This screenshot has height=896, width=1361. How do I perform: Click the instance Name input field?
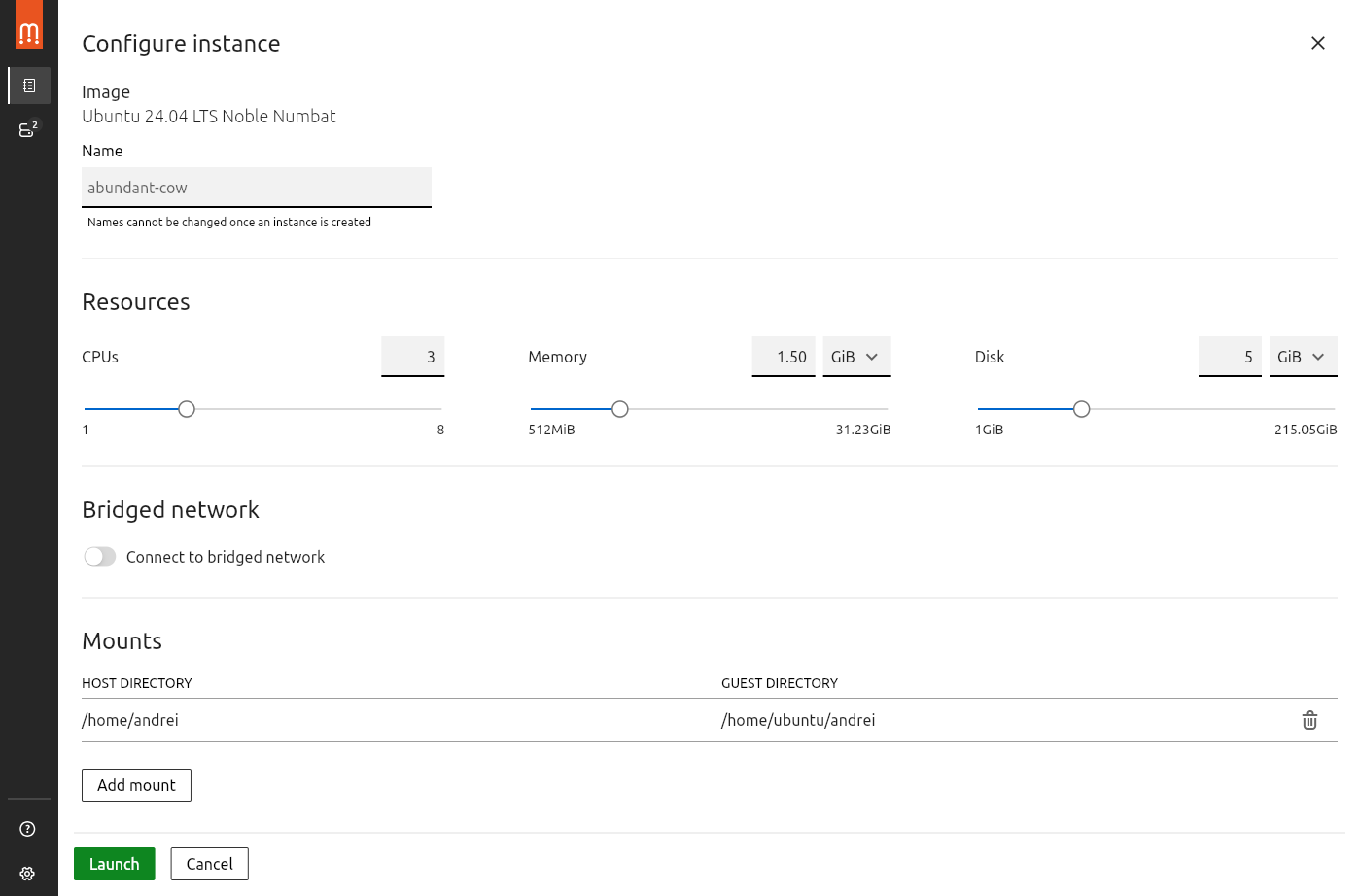pyautogui.click(x=256, y=188)
